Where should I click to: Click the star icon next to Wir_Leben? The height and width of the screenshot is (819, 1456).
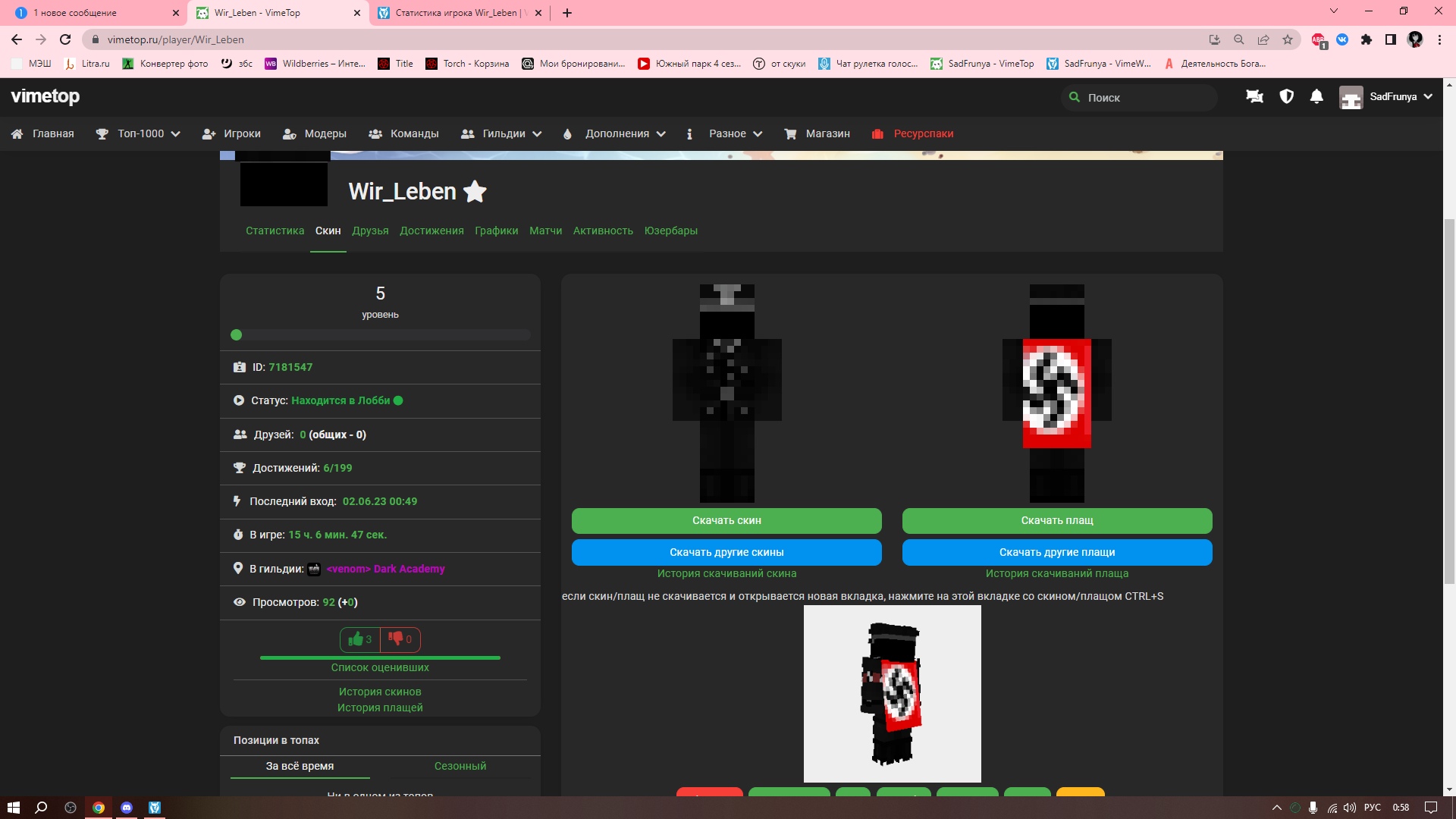(475, 192)
